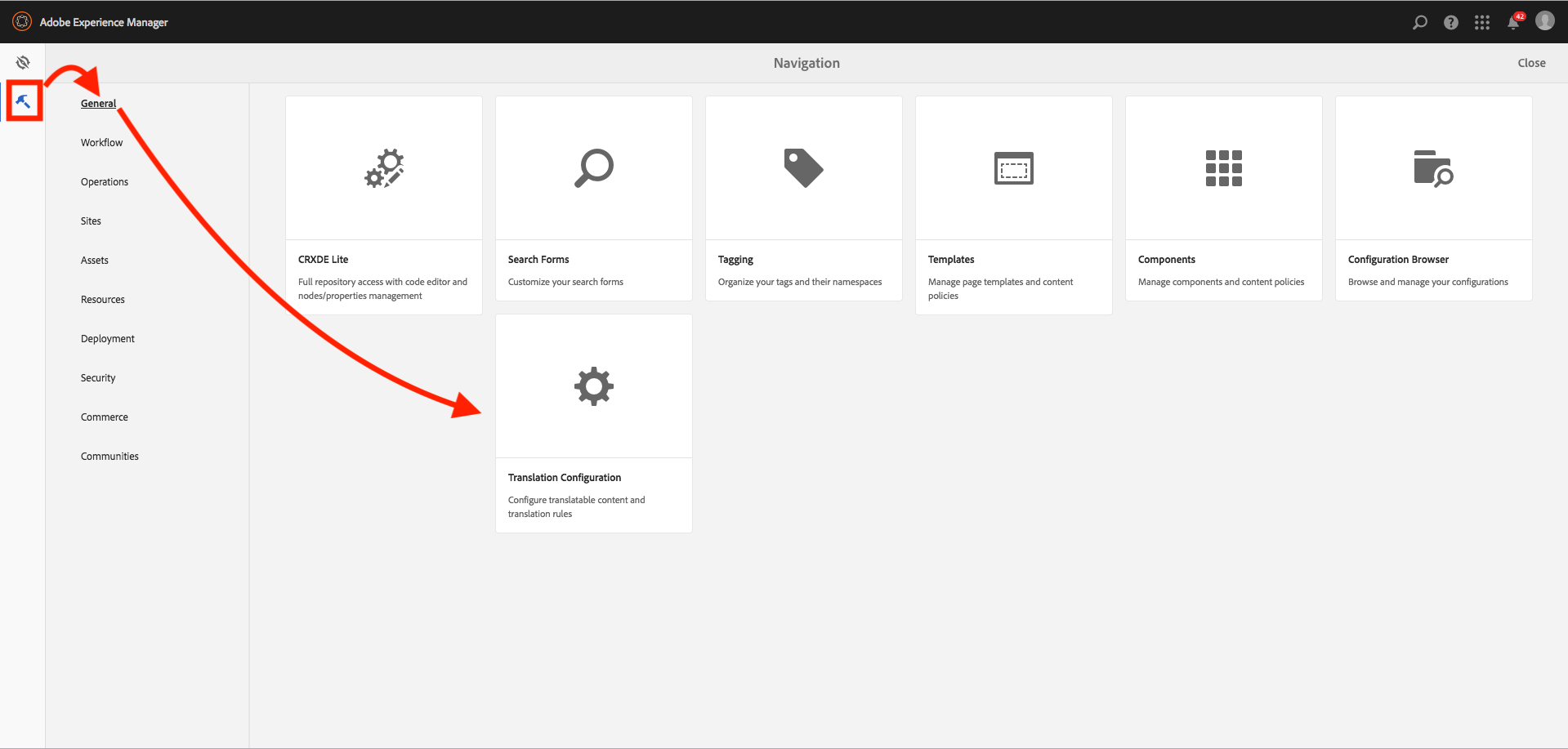Click 'Configure translatable content and translation rules' text

(576, 507)
